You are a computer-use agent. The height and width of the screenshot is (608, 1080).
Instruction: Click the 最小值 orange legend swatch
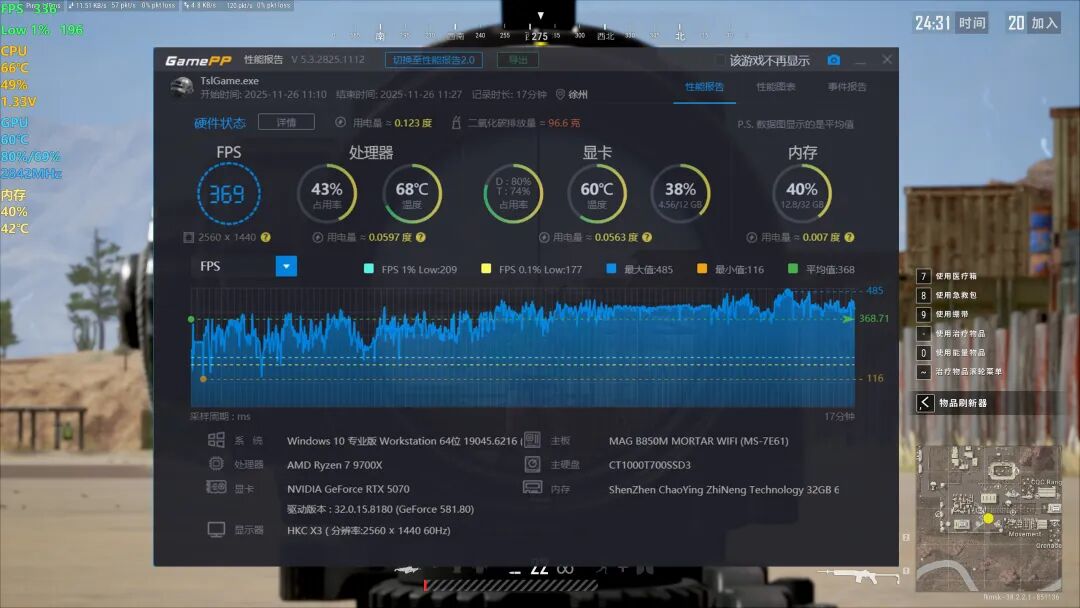pos(702,269)
